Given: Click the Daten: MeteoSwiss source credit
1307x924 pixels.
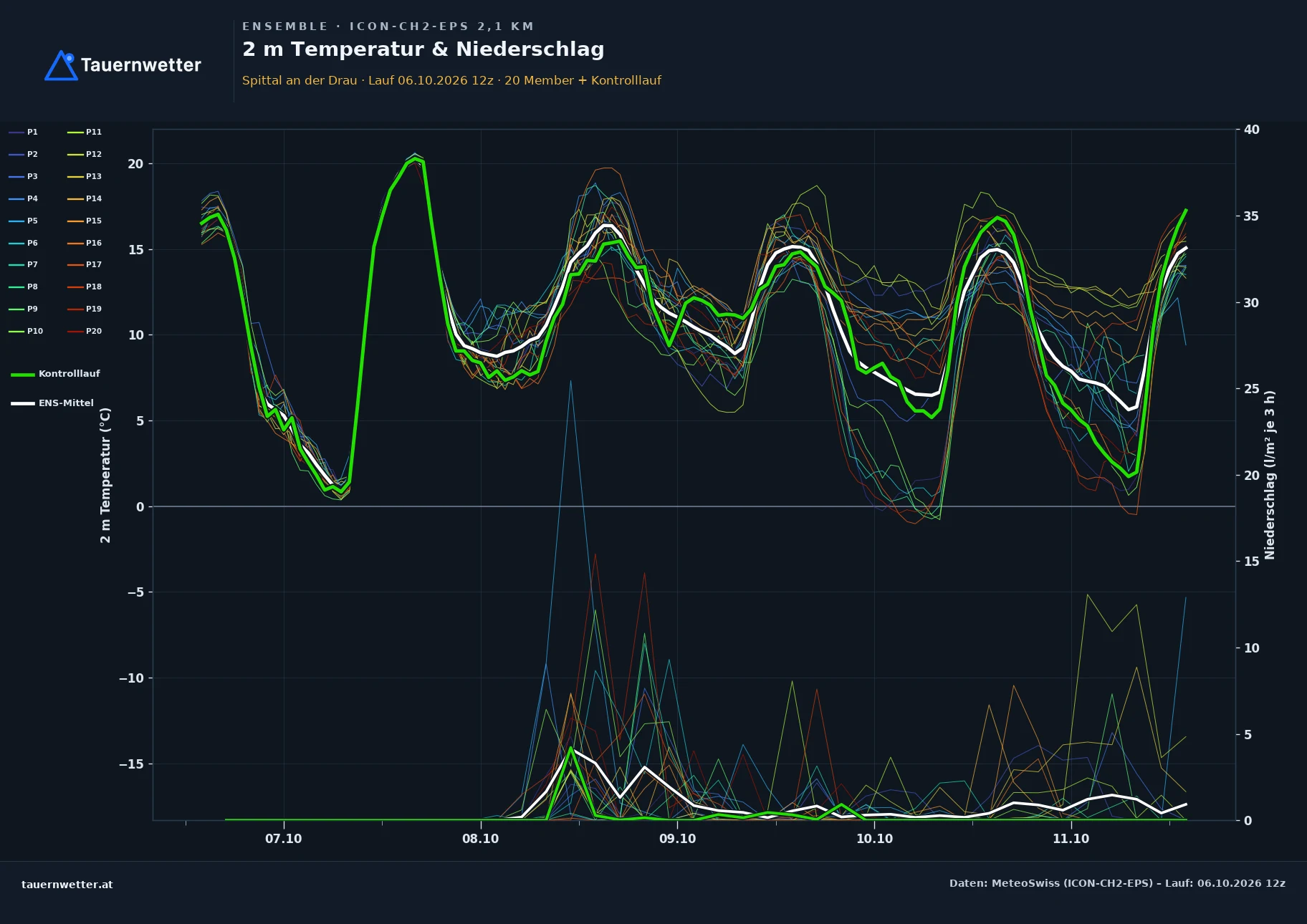Looking at the screenshot, I should click(x=1117, y=883).
